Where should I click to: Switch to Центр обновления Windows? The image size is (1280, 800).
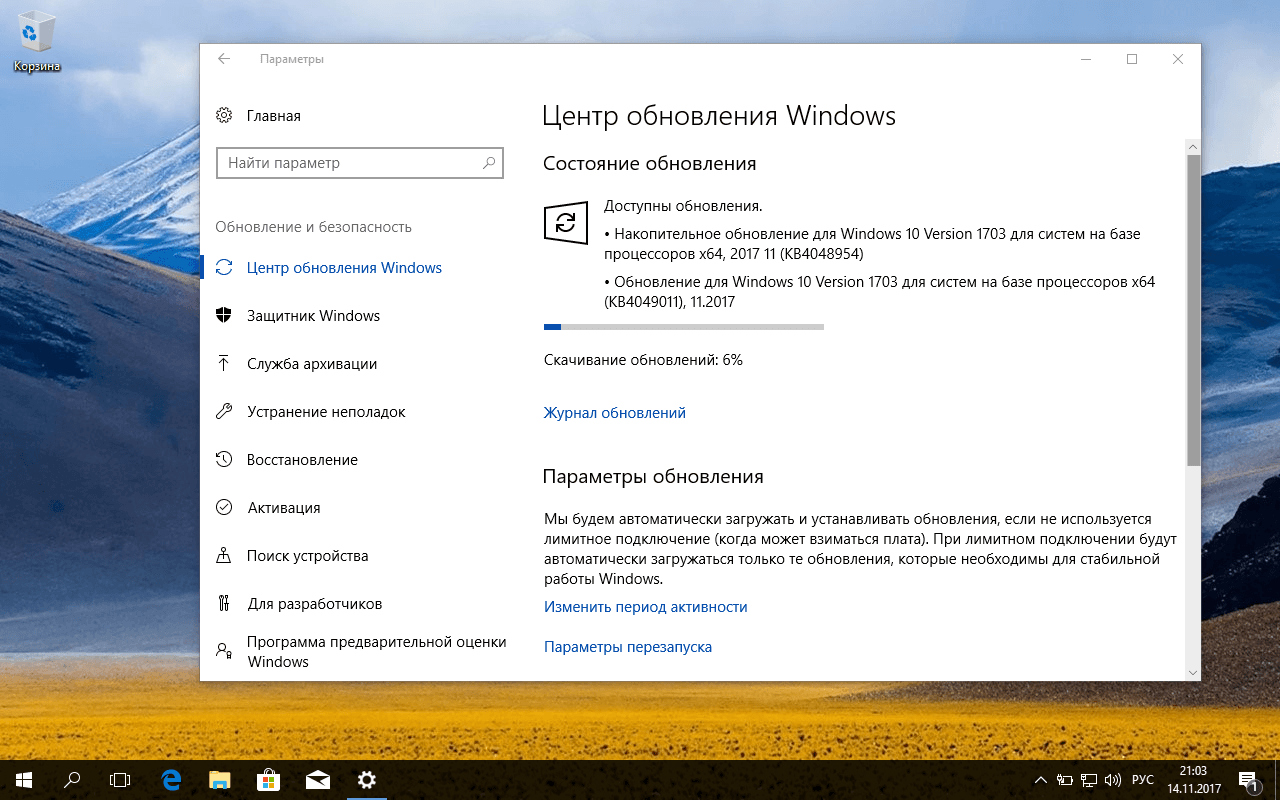point(342,267)
